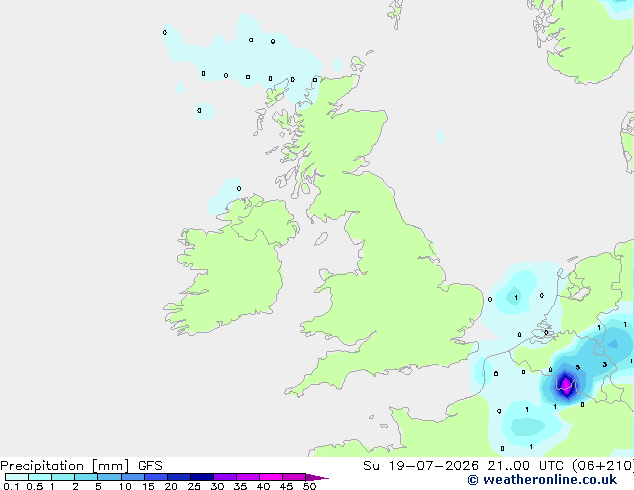The image size is (634, 490).
Task: Click the 0.1–0.5 mm palest legend swatch
Action: click(x=17, y=477)
